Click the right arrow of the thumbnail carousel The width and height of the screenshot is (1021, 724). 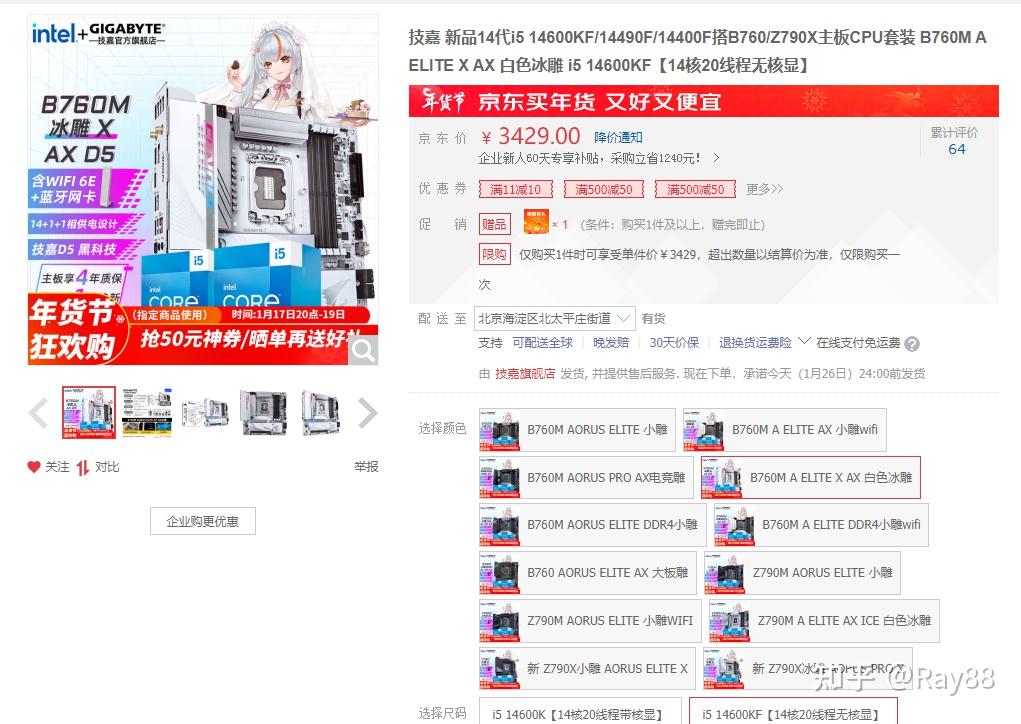click(368, 412)
